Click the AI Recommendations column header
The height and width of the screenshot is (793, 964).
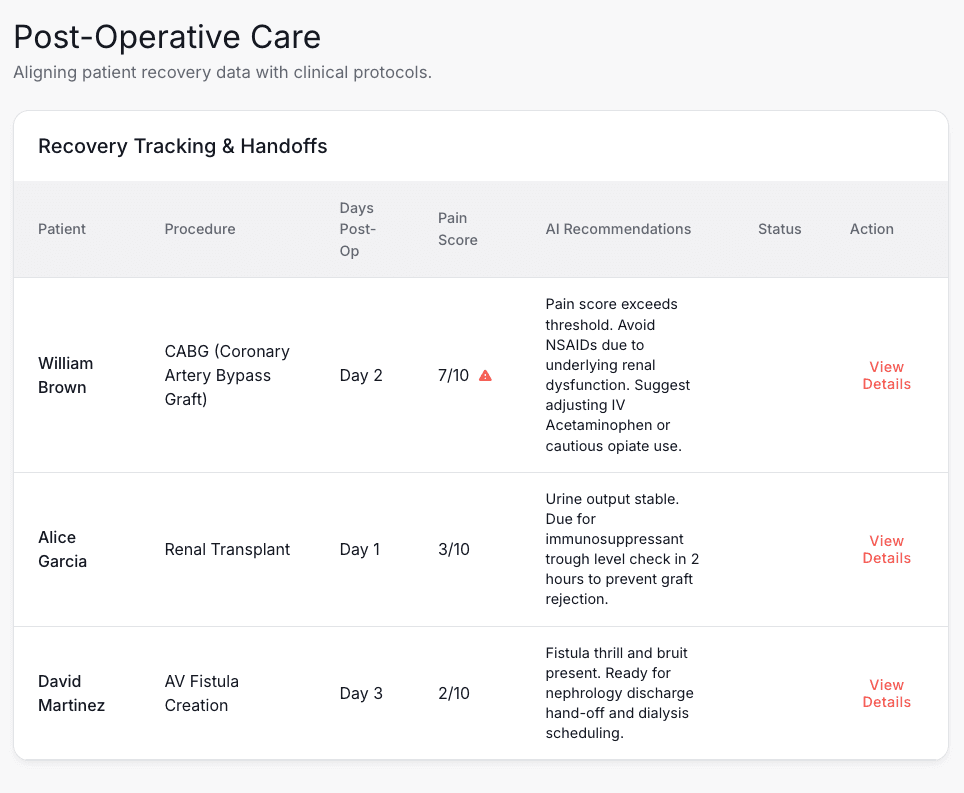(618, 229)
